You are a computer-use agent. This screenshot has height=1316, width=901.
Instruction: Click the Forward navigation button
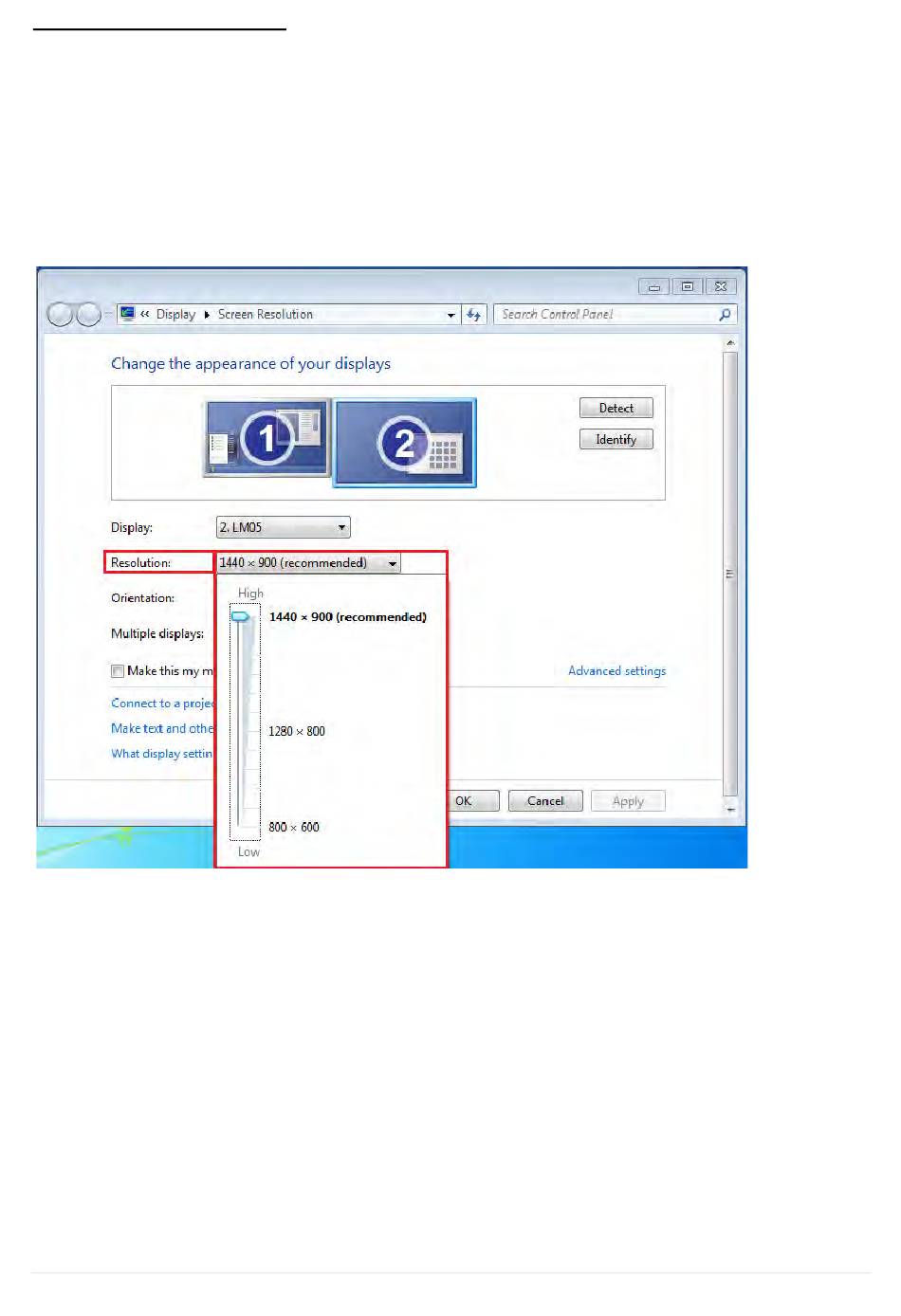click(88, 314)
